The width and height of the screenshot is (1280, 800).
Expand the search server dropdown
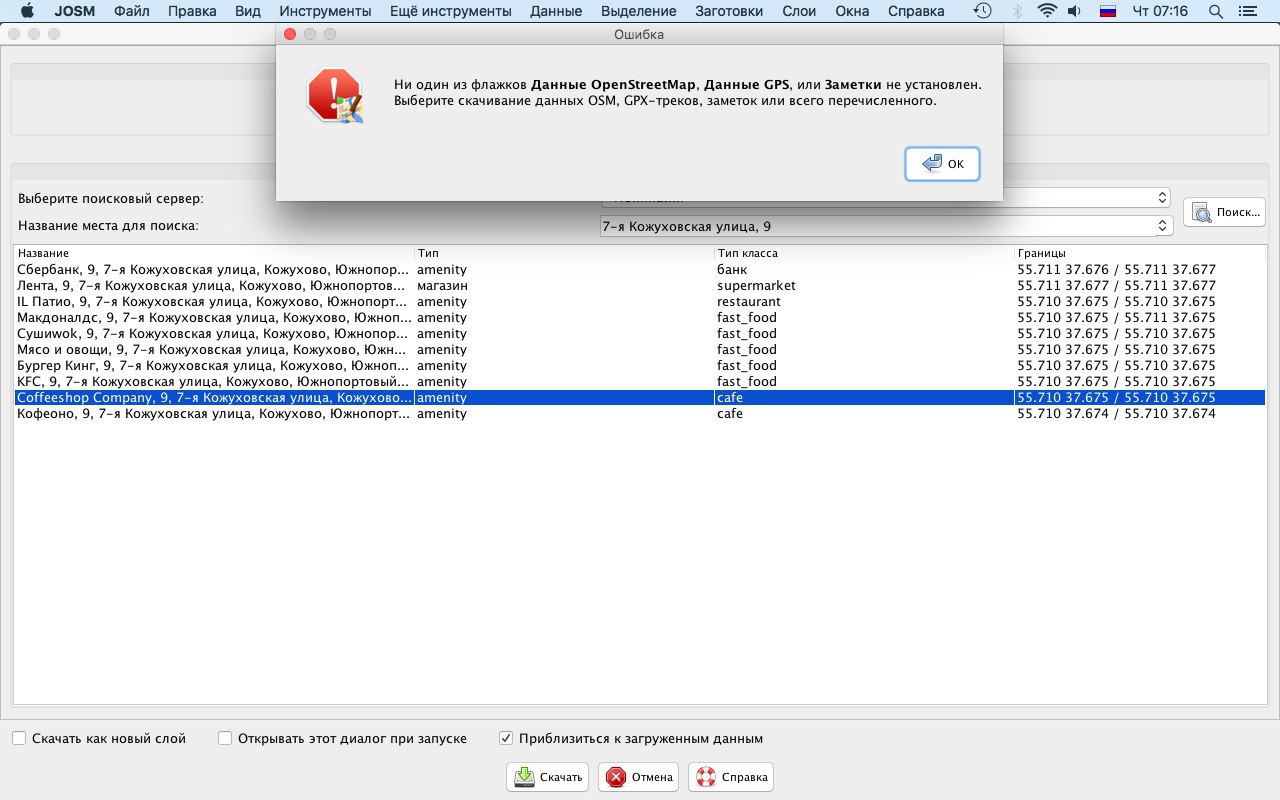pos(1162,197)
